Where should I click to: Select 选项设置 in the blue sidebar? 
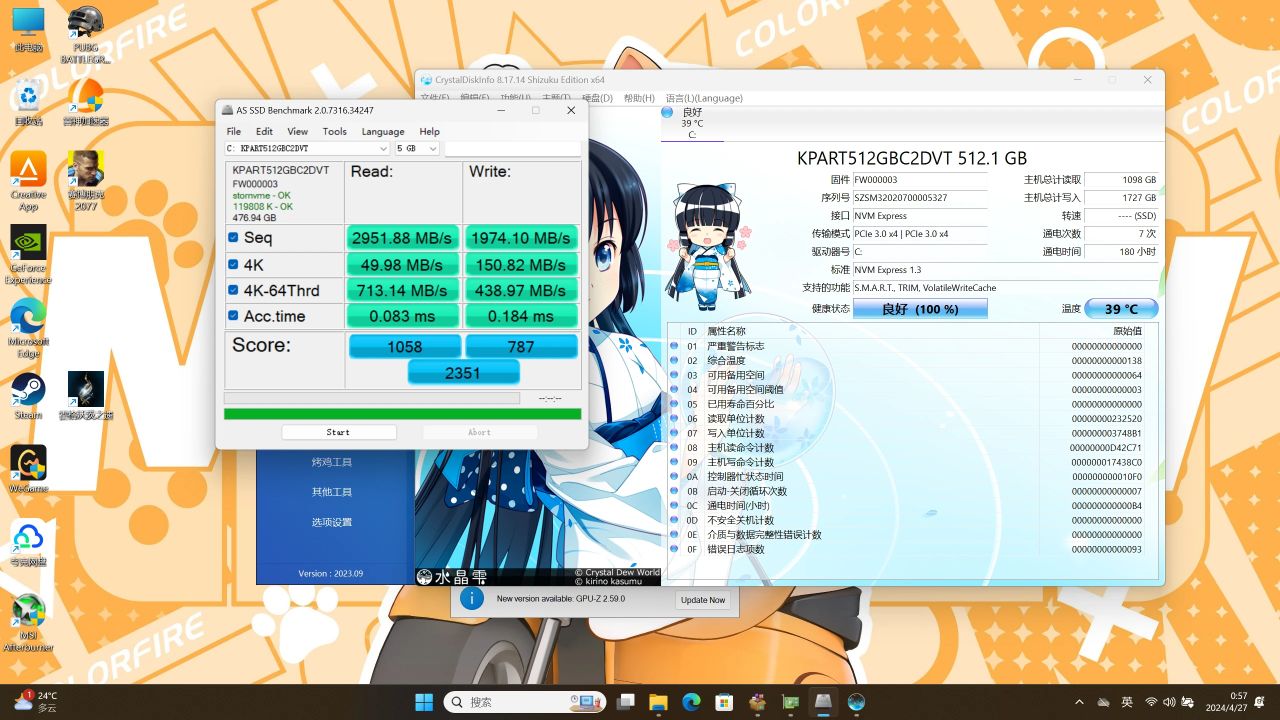pyautogui.click(x=332, y=522)
